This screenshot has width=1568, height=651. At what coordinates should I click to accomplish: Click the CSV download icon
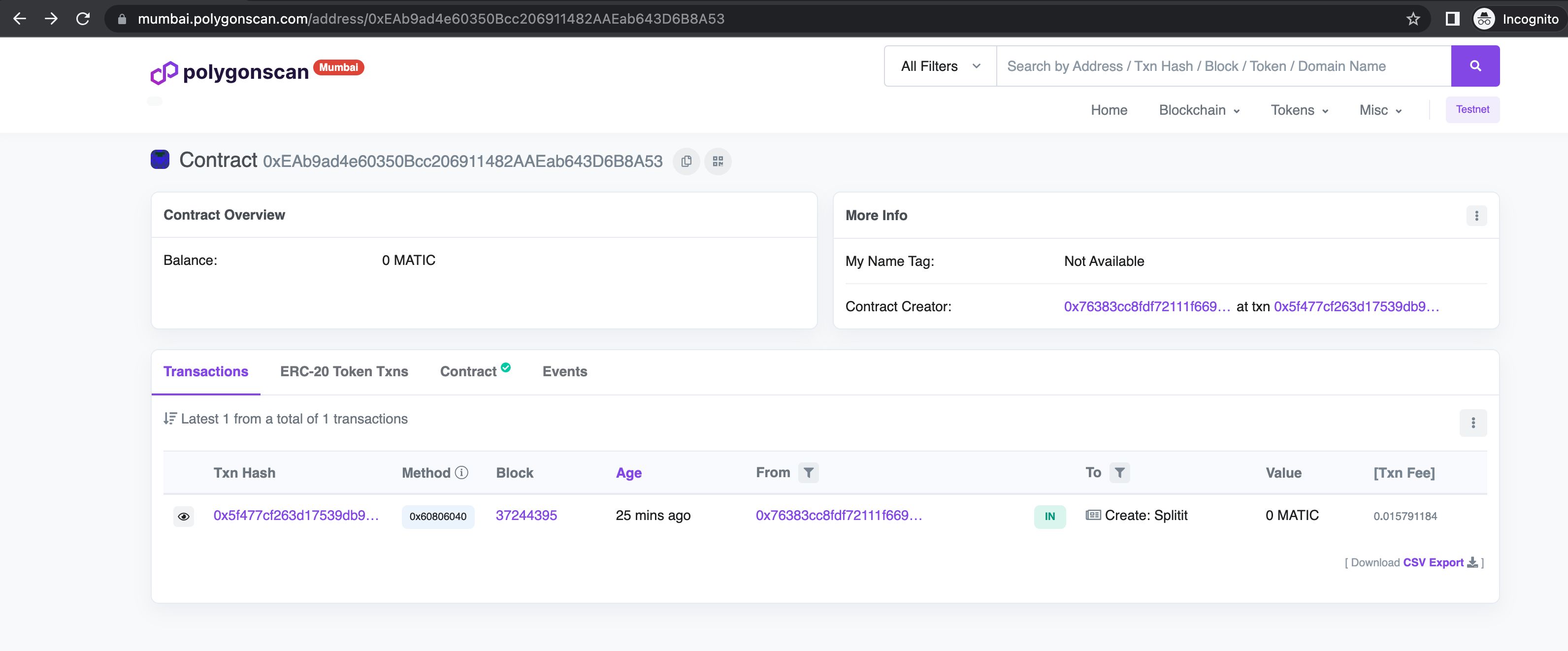click(x=1472, y=562)
